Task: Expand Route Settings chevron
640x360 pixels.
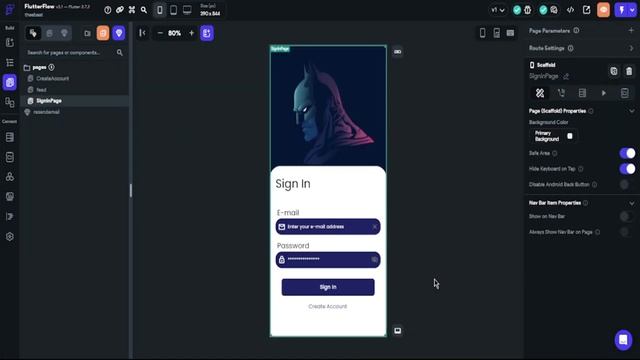Action: [x=631, y=48]
